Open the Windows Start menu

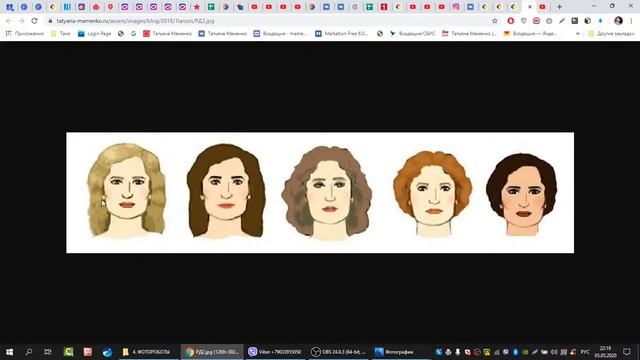coord(9,352)
